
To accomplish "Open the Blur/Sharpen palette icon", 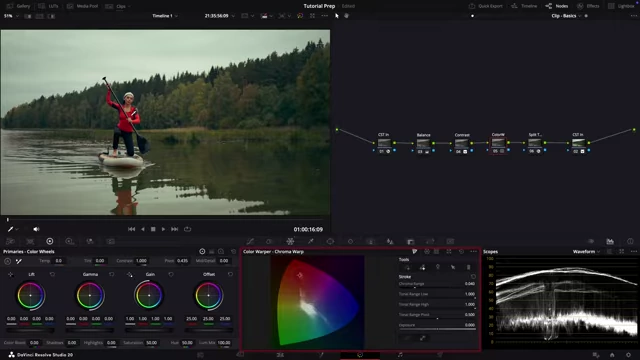I will point(390,241).
